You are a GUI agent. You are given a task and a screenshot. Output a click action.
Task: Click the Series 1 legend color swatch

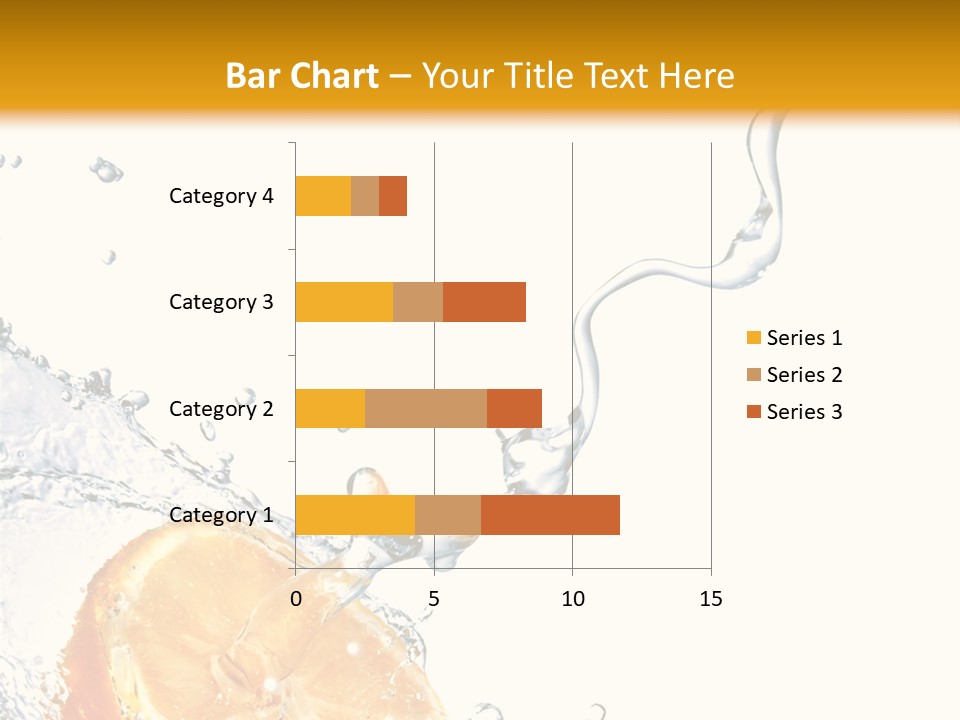click(753, 338)
